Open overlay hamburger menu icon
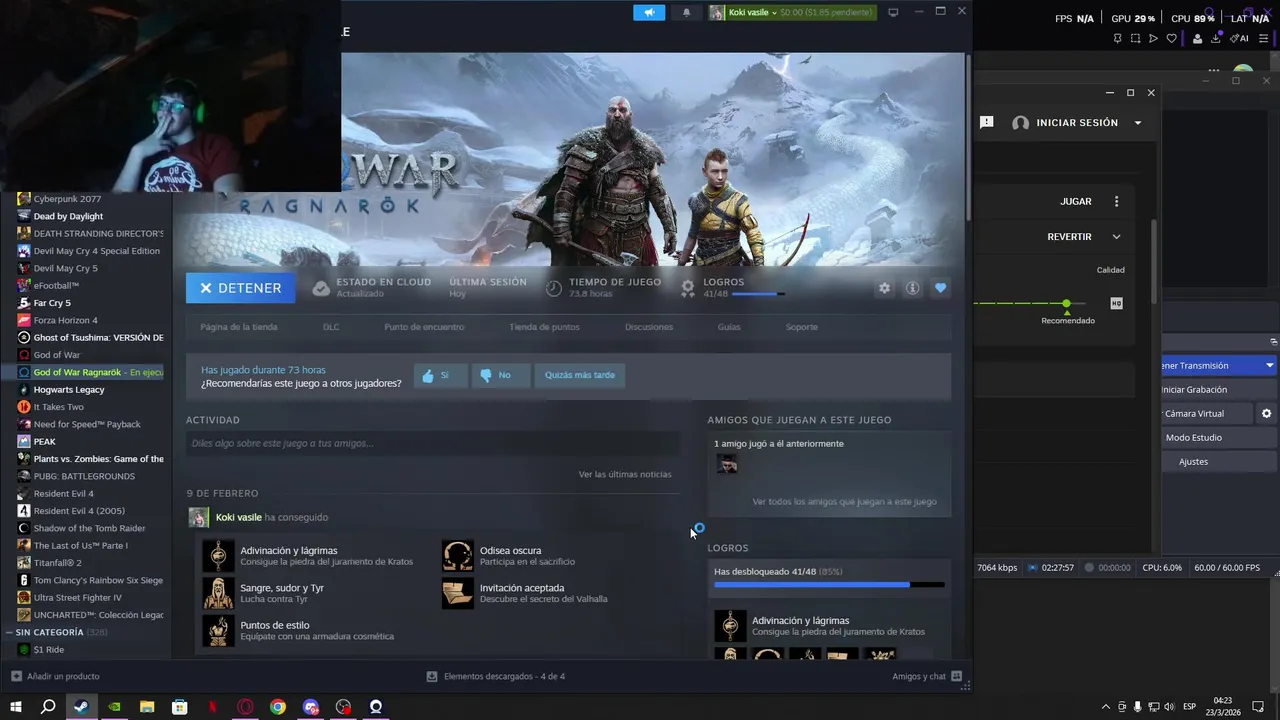This screenshot has width=1280, height=720. click(1265, 38)
